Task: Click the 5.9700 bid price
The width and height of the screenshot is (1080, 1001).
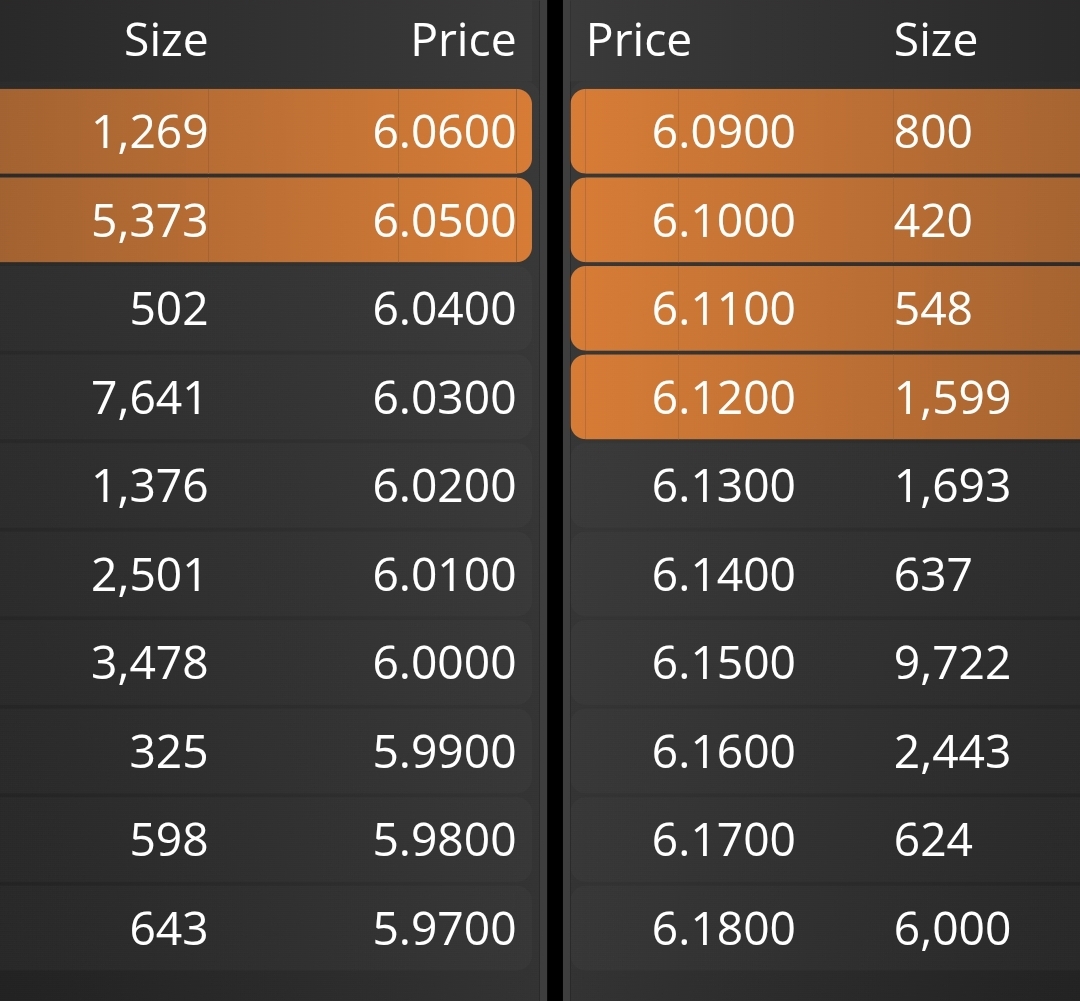Action: click(444, 928)
